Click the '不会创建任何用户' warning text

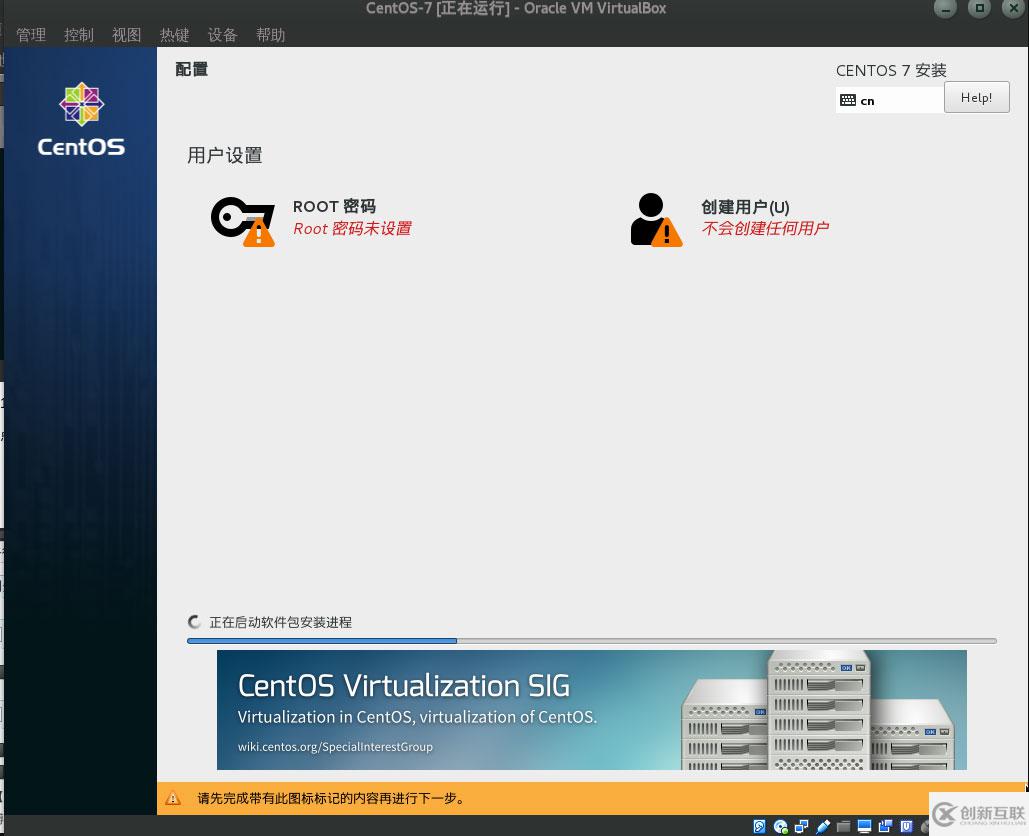[765, 228]
